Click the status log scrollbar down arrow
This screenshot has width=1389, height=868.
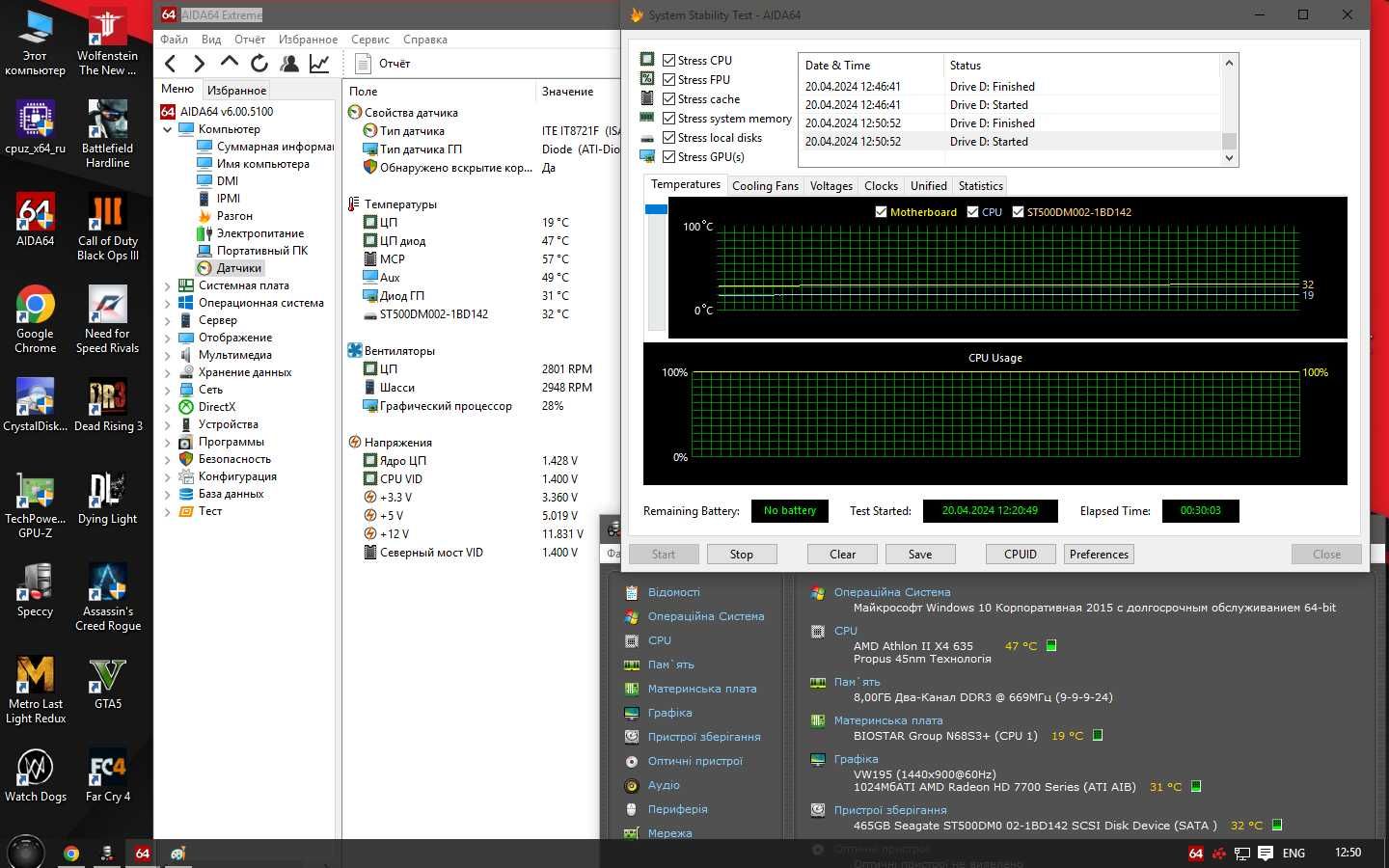[1229, 159]
